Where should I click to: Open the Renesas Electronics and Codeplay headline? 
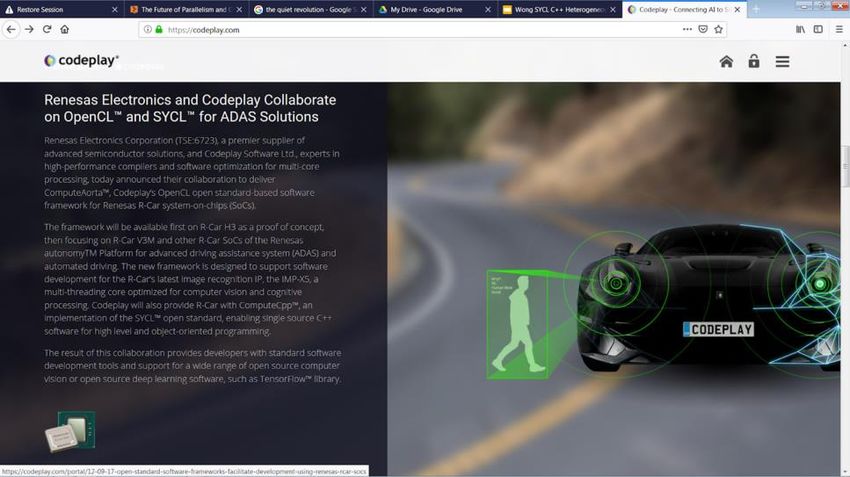[190, 108]
